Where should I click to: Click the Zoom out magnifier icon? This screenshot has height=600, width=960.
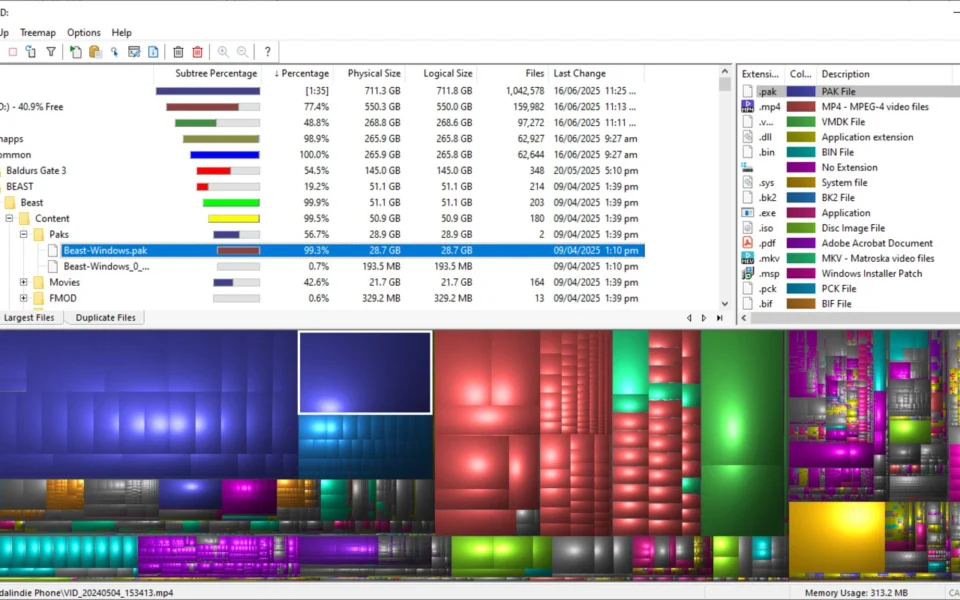click(x=242, y=52)
